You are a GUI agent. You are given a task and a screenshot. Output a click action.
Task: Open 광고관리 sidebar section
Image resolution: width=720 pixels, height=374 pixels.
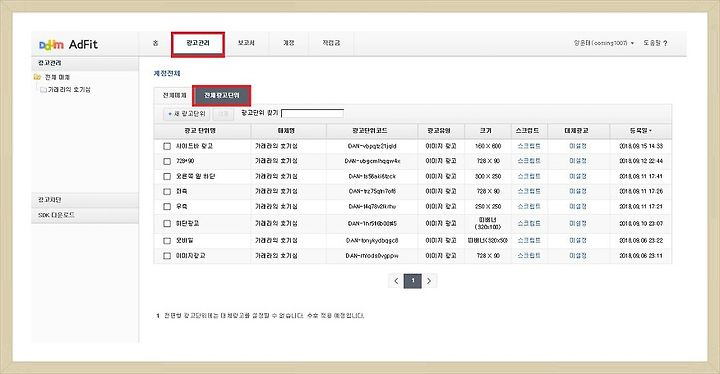point(85,63)
